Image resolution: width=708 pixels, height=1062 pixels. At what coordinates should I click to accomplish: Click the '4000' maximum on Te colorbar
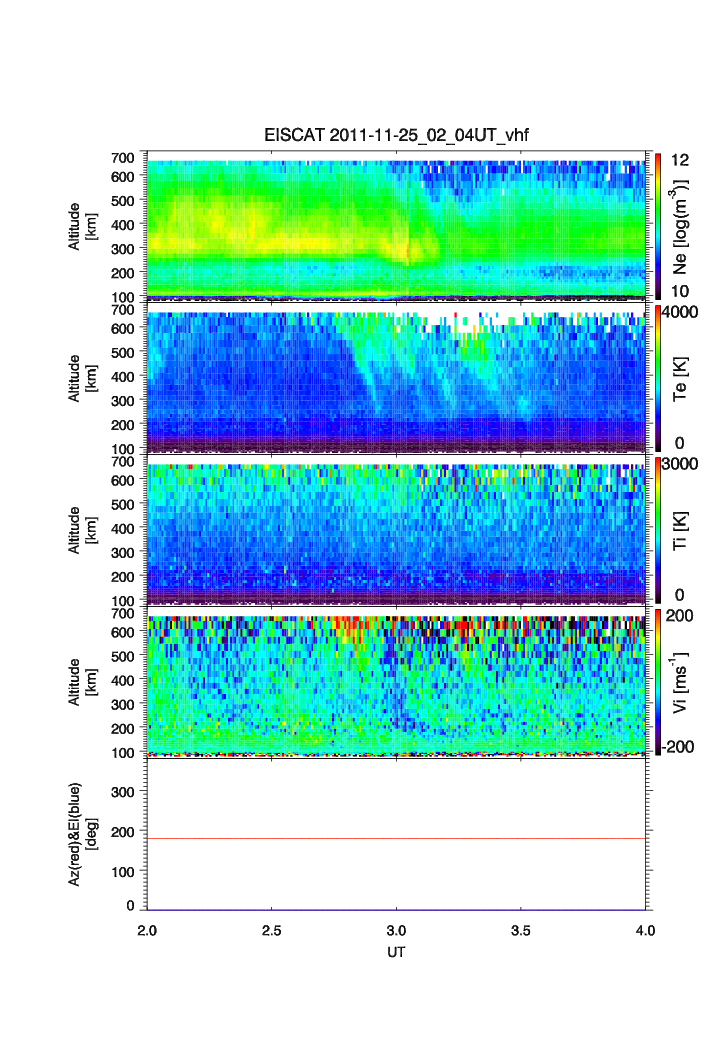pyautogui.click(x=680, y=312)
